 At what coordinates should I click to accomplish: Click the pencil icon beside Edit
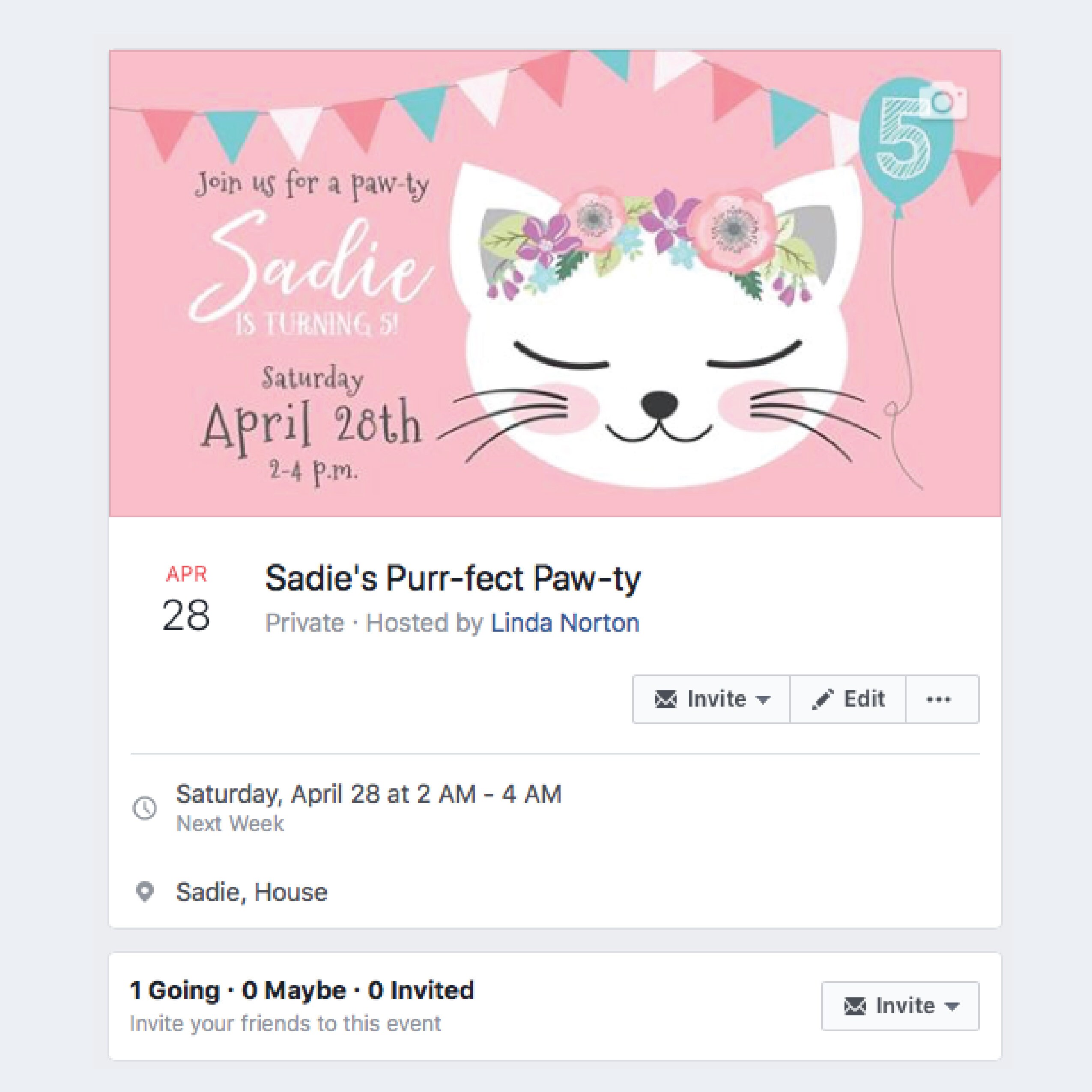[822, 700]
